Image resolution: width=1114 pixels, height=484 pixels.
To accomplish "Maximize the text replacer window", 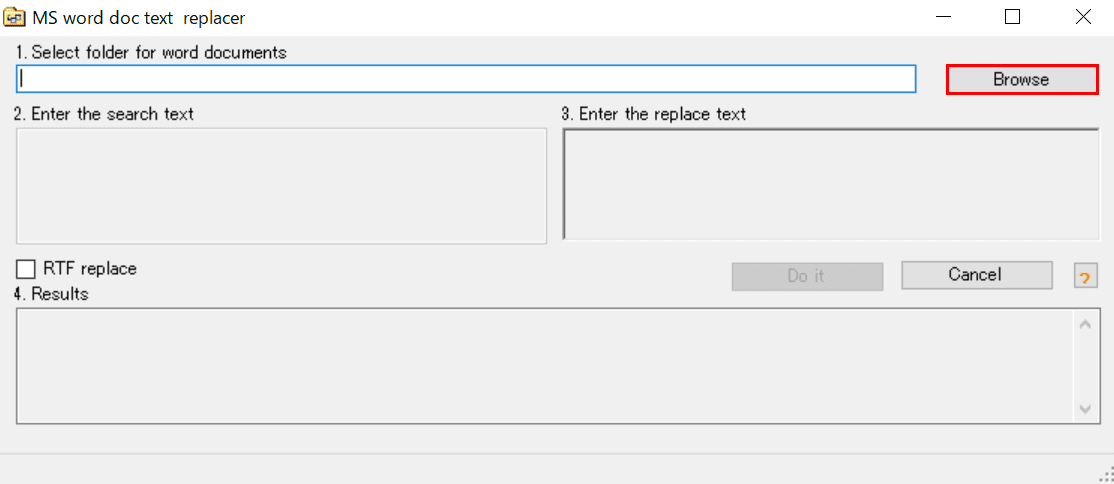I will (x=1012, y=18).
